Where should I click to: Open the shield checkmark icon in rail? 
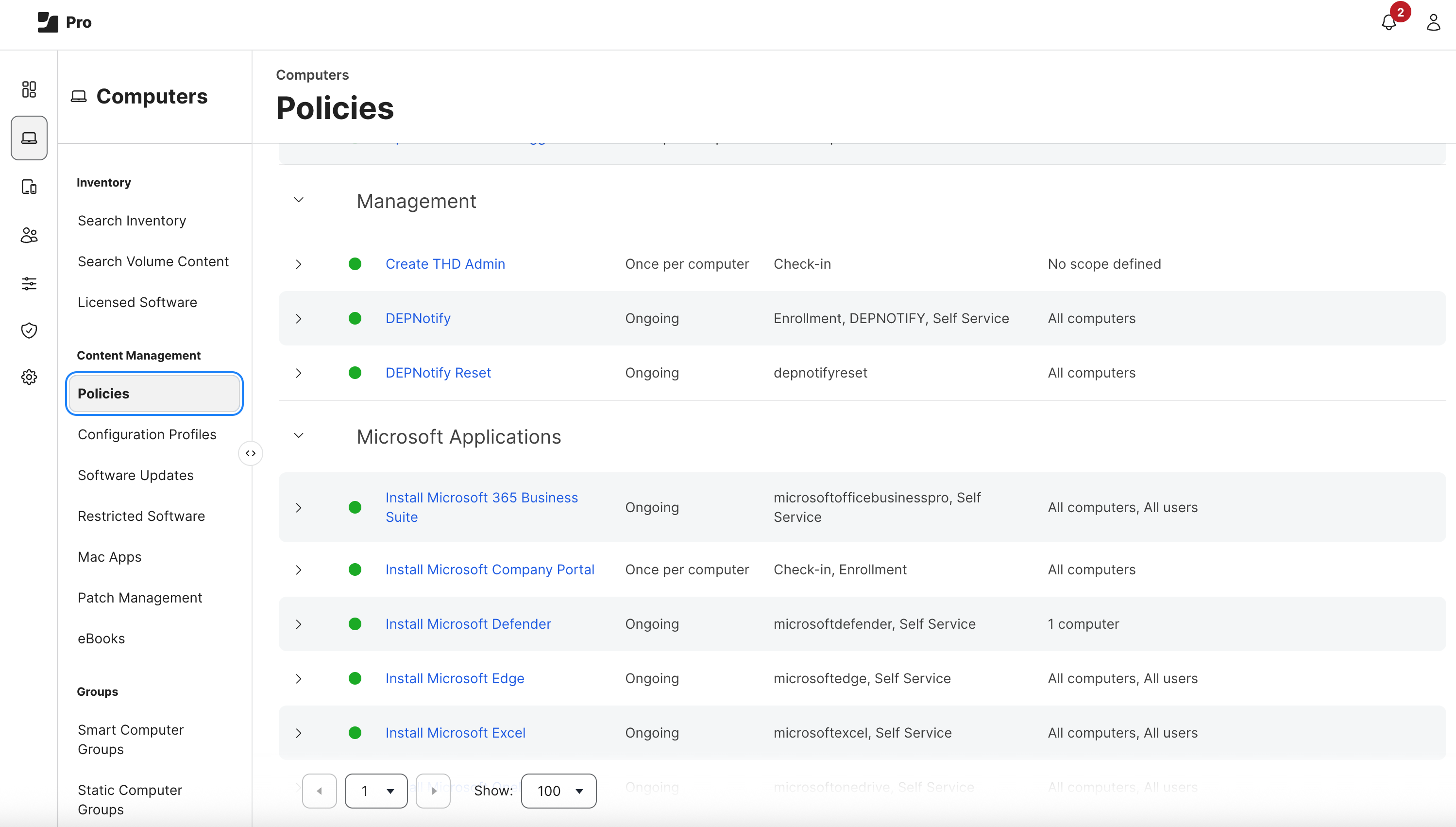(x=29, y=330)
